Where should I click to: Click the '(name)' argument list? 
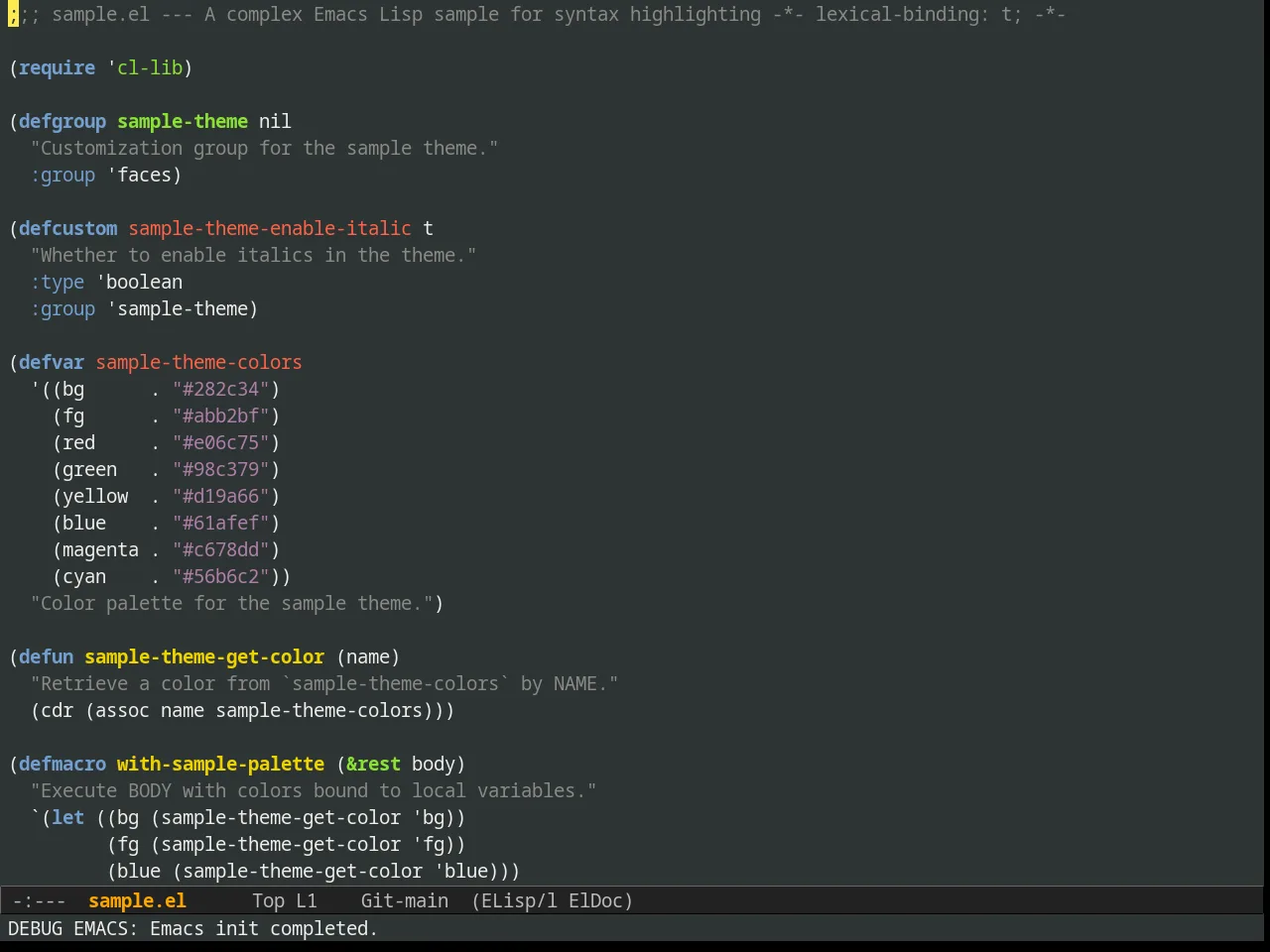point(368,656)
